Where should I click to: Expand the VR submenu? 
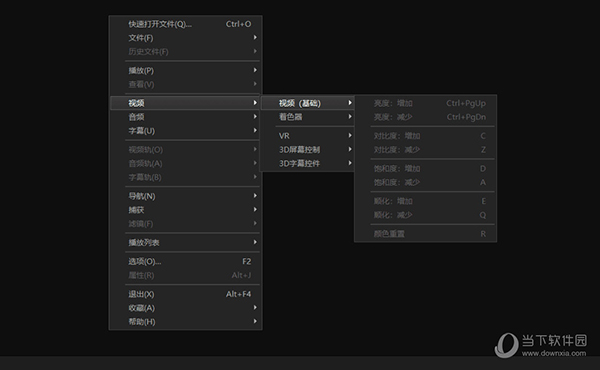pyautogui.click(x=308, y=136)
